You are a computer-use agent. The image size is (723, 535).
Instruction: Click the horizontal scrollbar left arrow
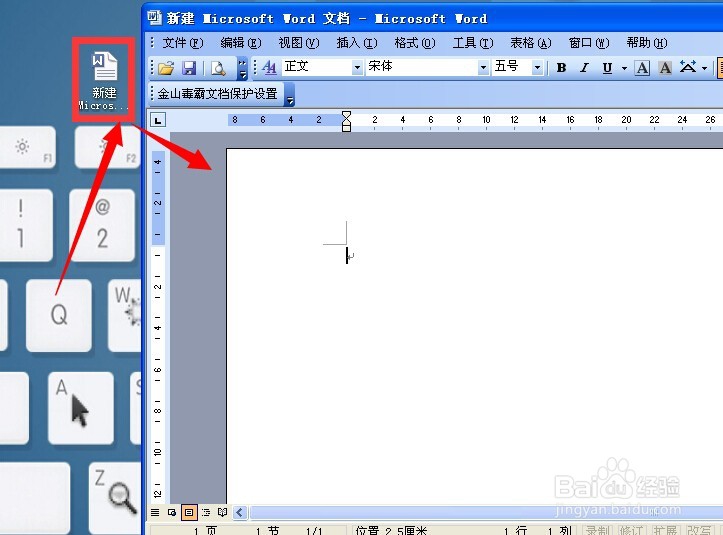click(240, 512)
